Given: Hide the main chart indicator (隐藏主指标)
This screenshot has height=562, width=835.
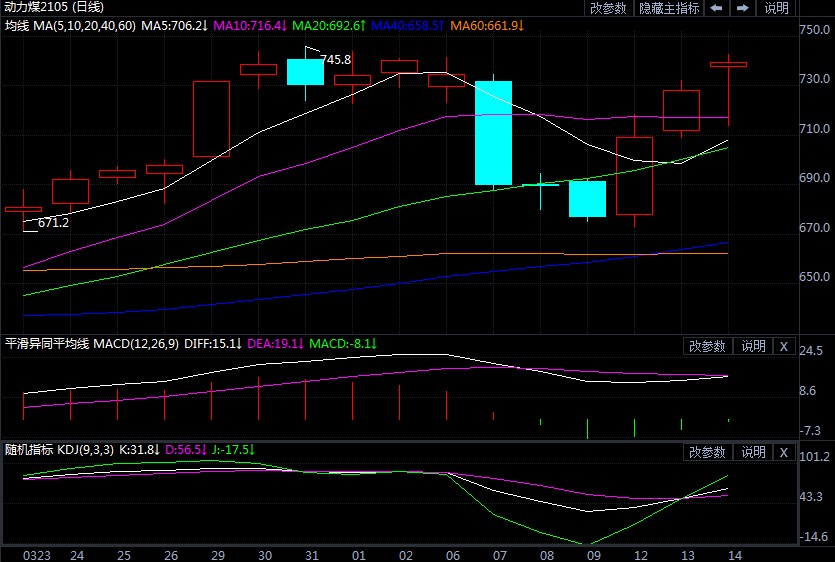Looking at the screenshot, I should [669, 8].
